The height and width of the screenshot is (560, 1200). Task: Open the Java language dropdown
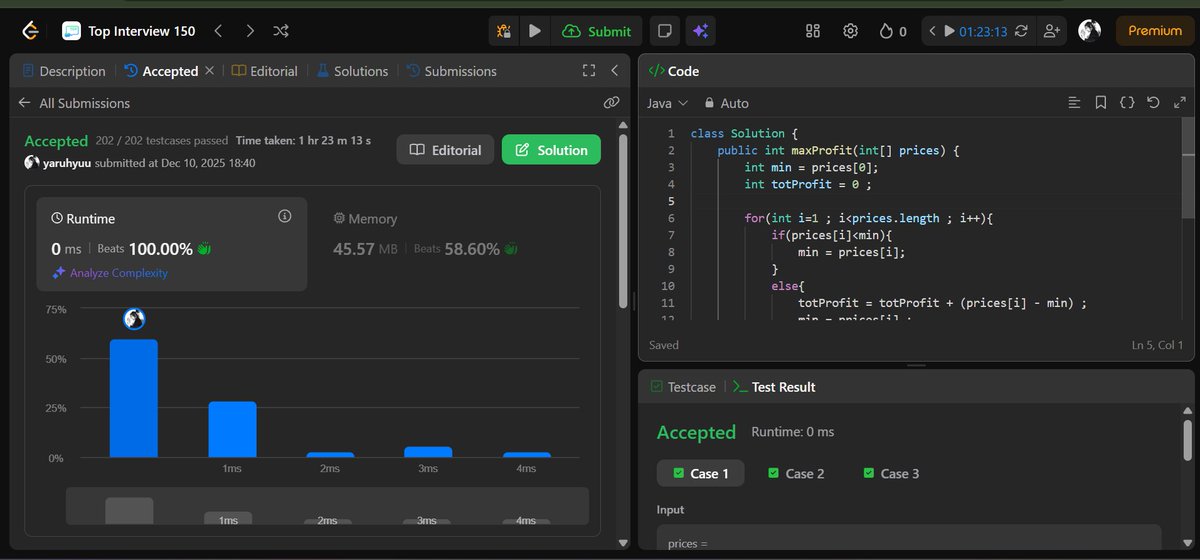tap(668, 103)
